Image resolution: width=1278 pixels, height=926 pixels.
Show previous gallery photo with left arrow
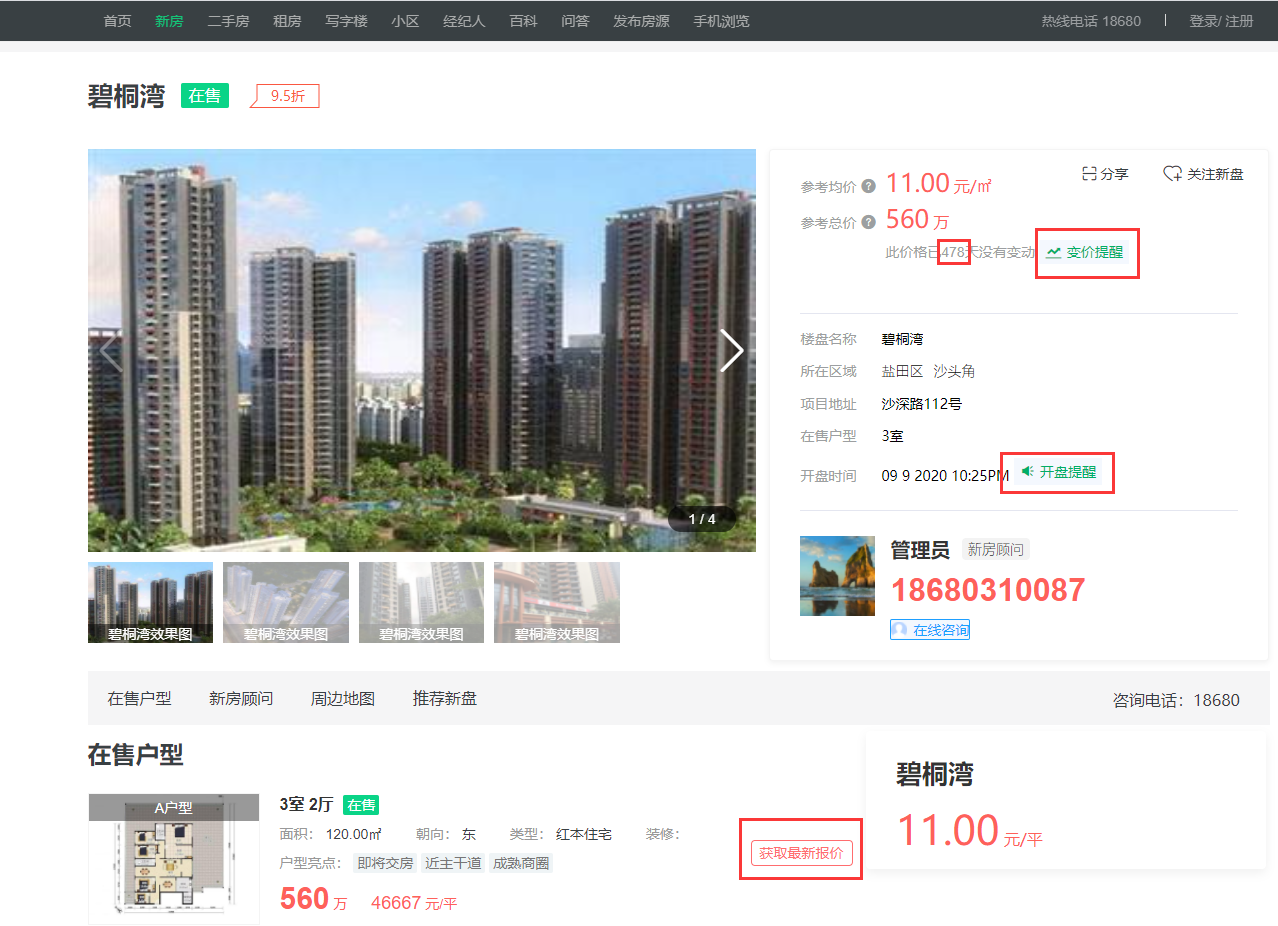pos(111,351)
